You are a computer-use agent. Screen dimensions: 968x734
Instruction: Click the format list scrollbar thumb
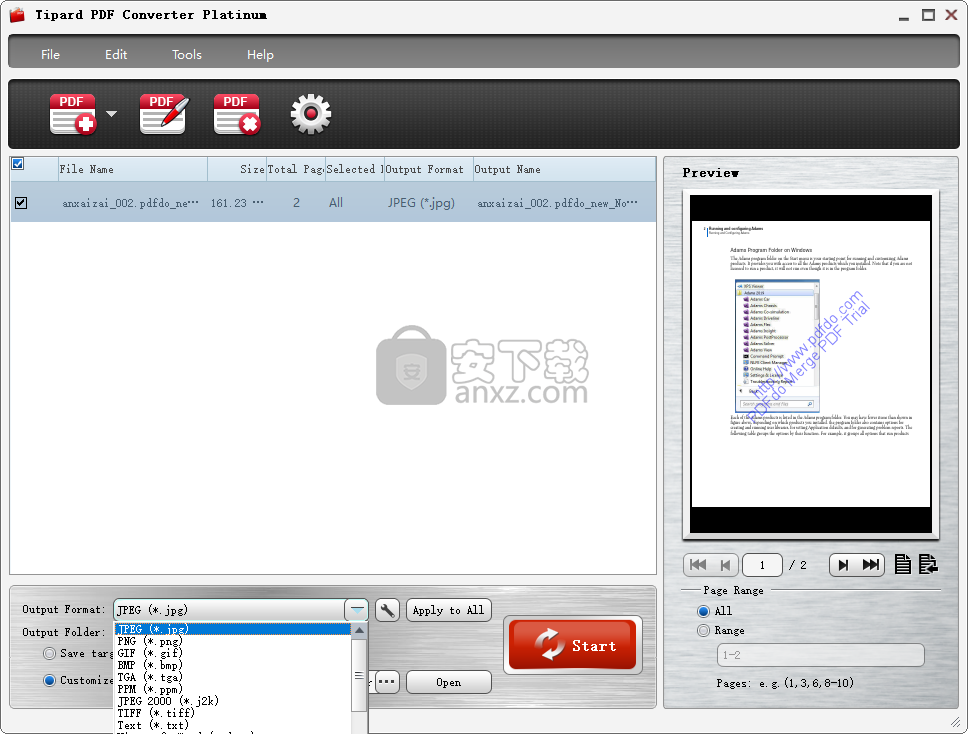click(359, 675)
